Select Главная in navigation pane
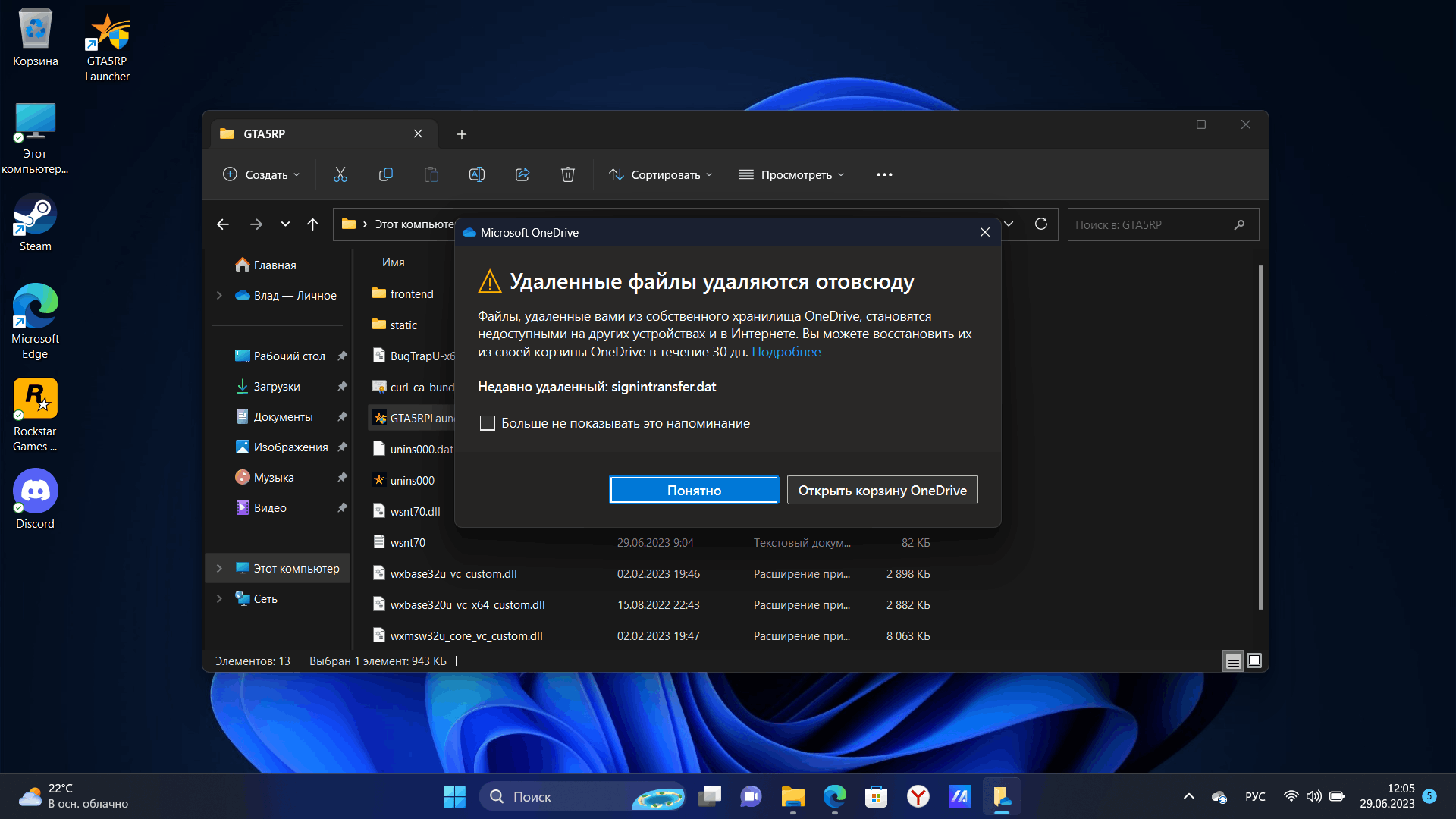1456x819 pixels. point(275,265)
